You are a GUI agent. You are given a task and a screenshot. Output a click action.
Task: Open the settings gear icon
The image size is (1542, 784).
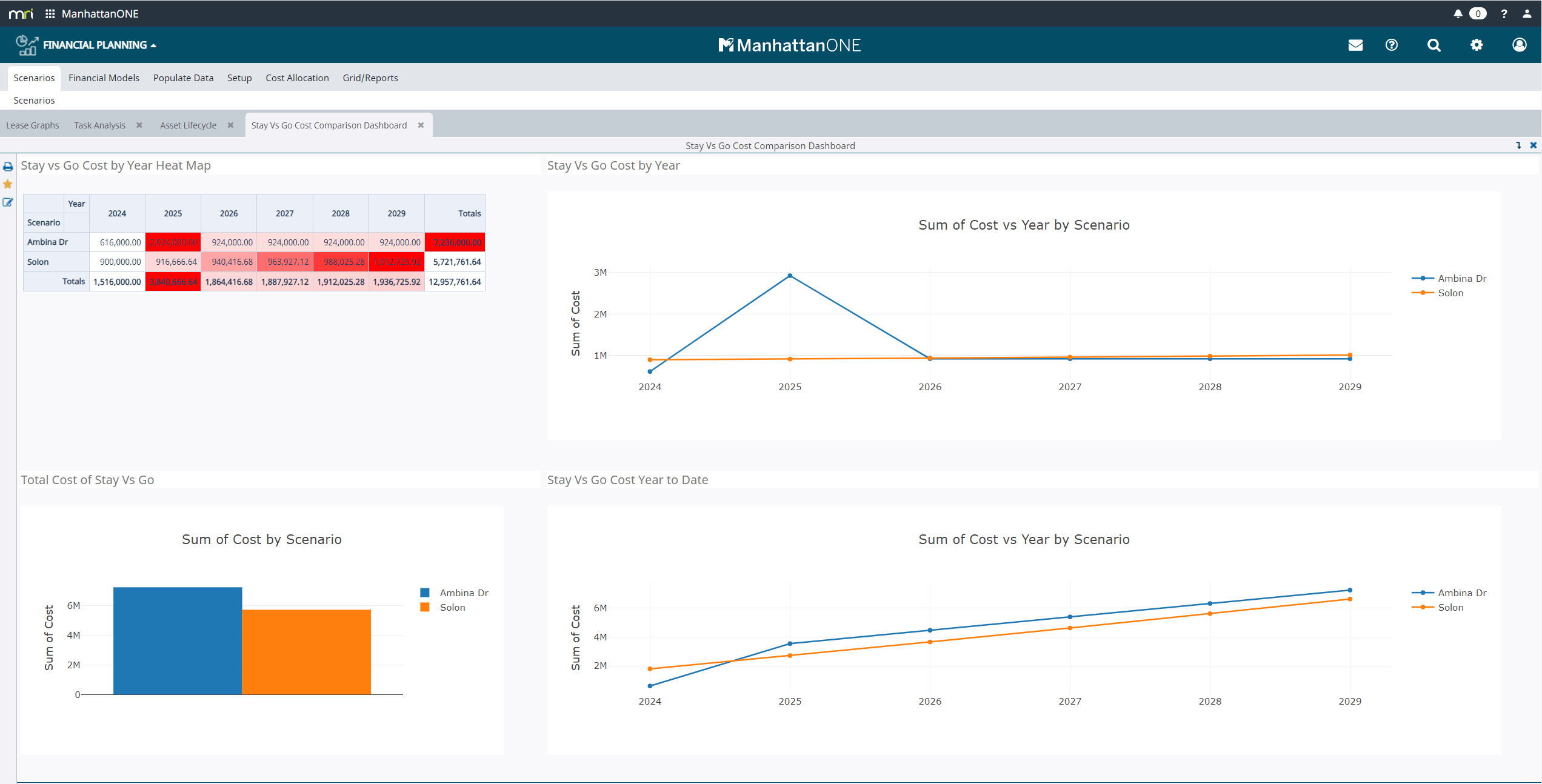(1477, 45)
